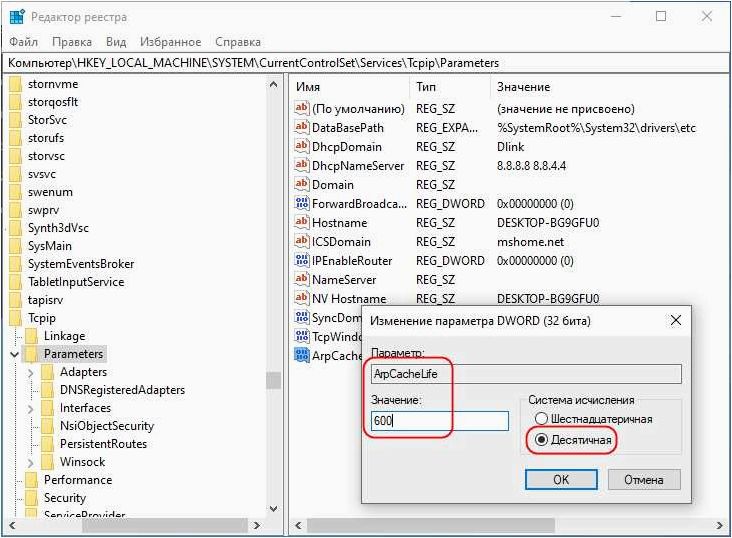Click the string icon of ICSDomain value
732x538 pixels.
(x=302, y=242)
